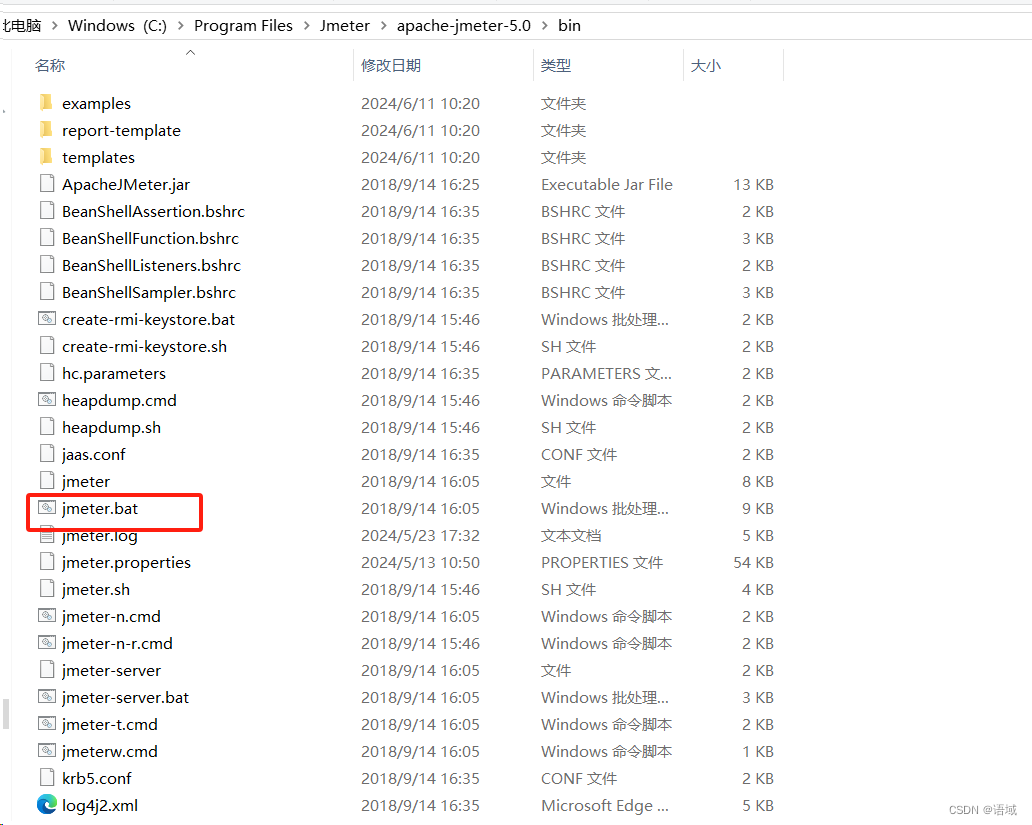Click the heapdump.sh file icon
1032x825 pixels.
pyautogui.click(x=47, y=427)
